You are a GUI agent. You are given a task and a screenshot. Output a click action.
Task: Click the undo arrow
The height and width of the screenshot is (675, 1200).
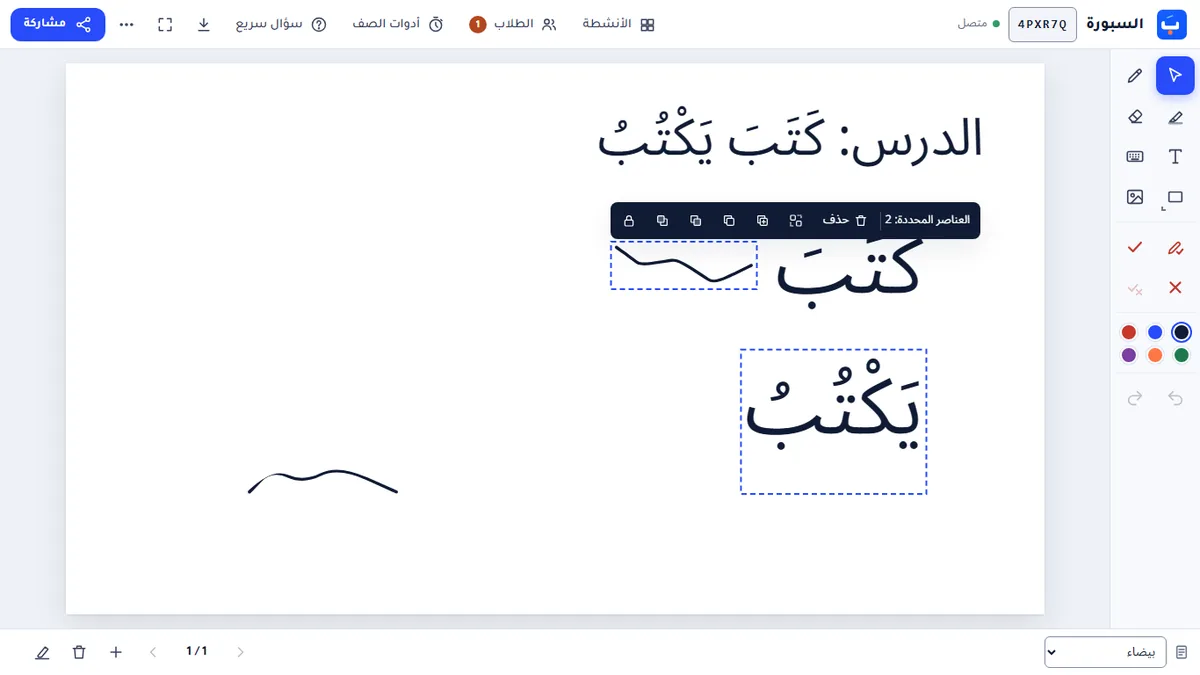1175,399
